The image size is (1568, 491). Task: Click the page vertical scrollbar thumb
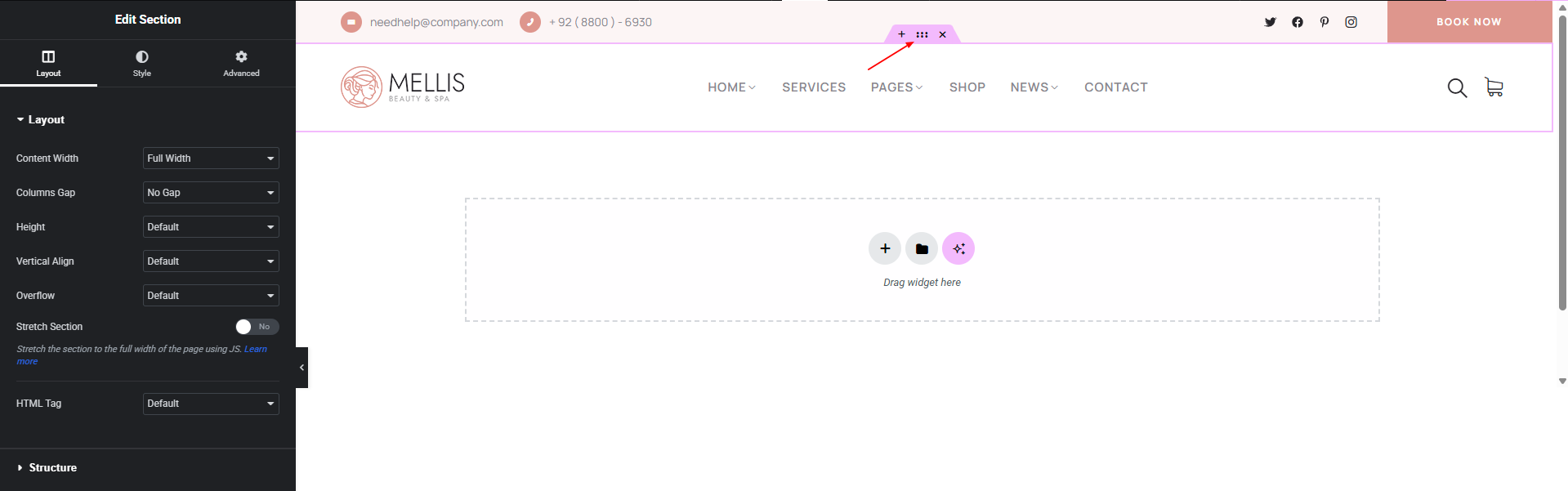(x=1562, y=163)
